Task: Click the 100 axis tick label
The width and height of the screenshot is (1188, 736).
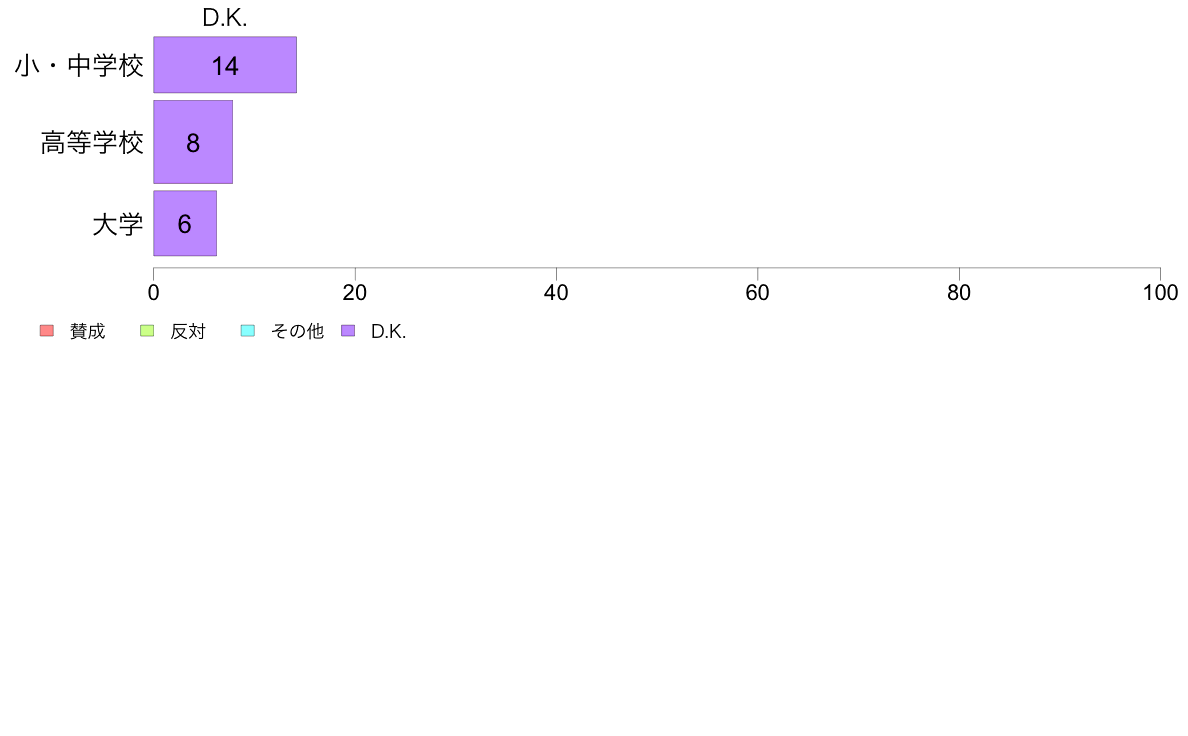Action: [x=1160, y=293]
